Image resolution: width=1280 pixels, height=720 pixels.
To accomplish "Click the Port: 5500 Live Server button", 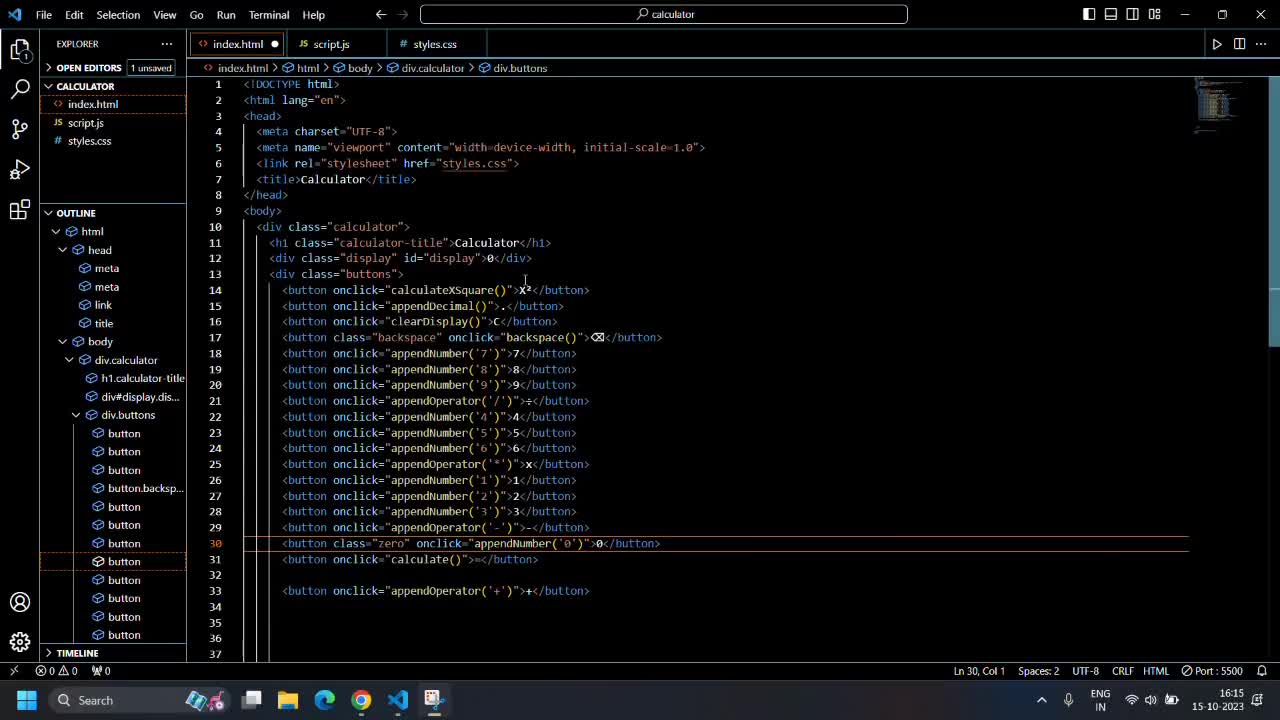I will [x=1211, y=671].
